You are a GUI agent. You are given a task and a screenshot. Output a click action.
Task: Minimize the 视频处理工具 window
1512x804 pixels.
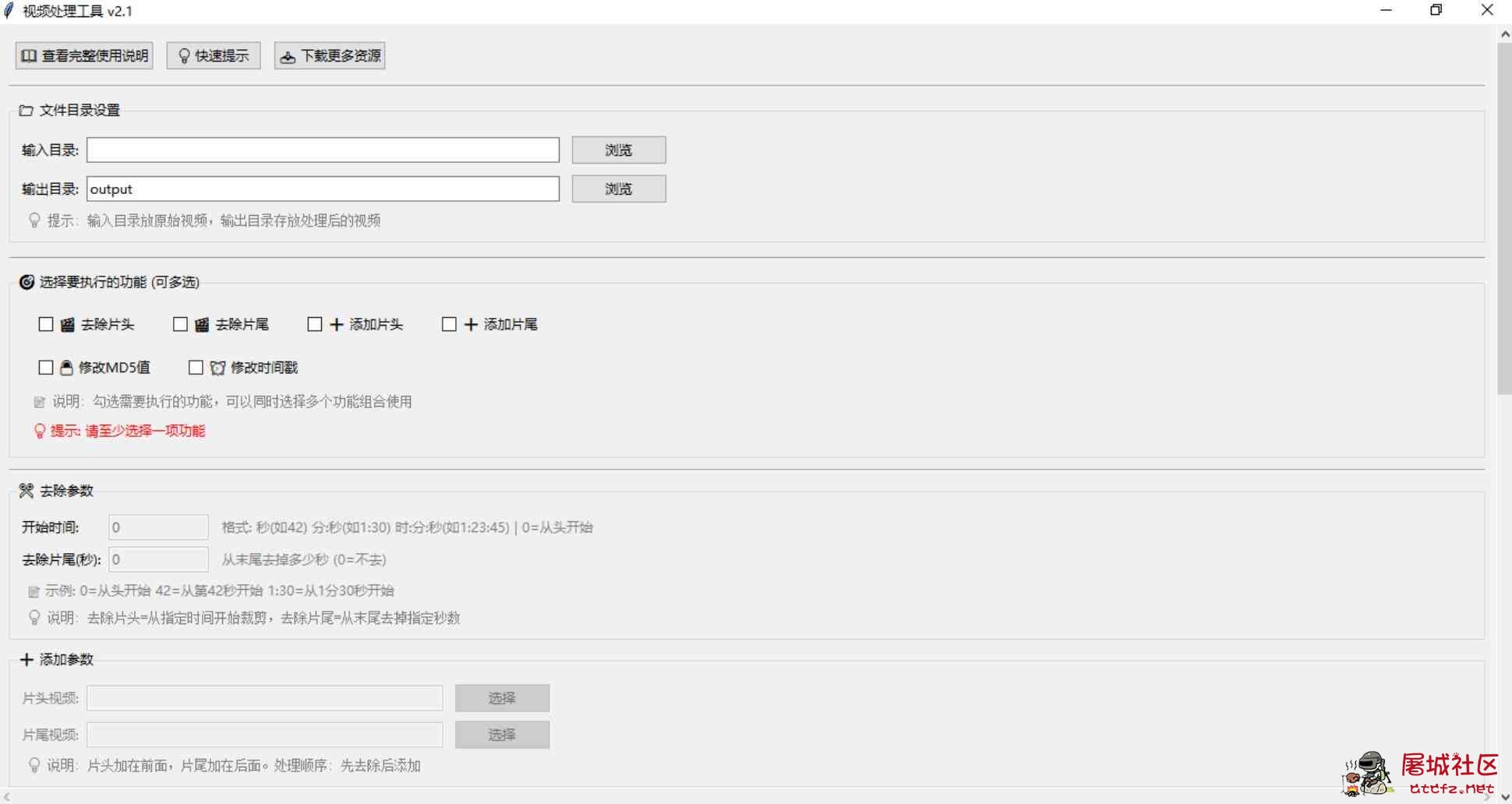coord(1386,10)
